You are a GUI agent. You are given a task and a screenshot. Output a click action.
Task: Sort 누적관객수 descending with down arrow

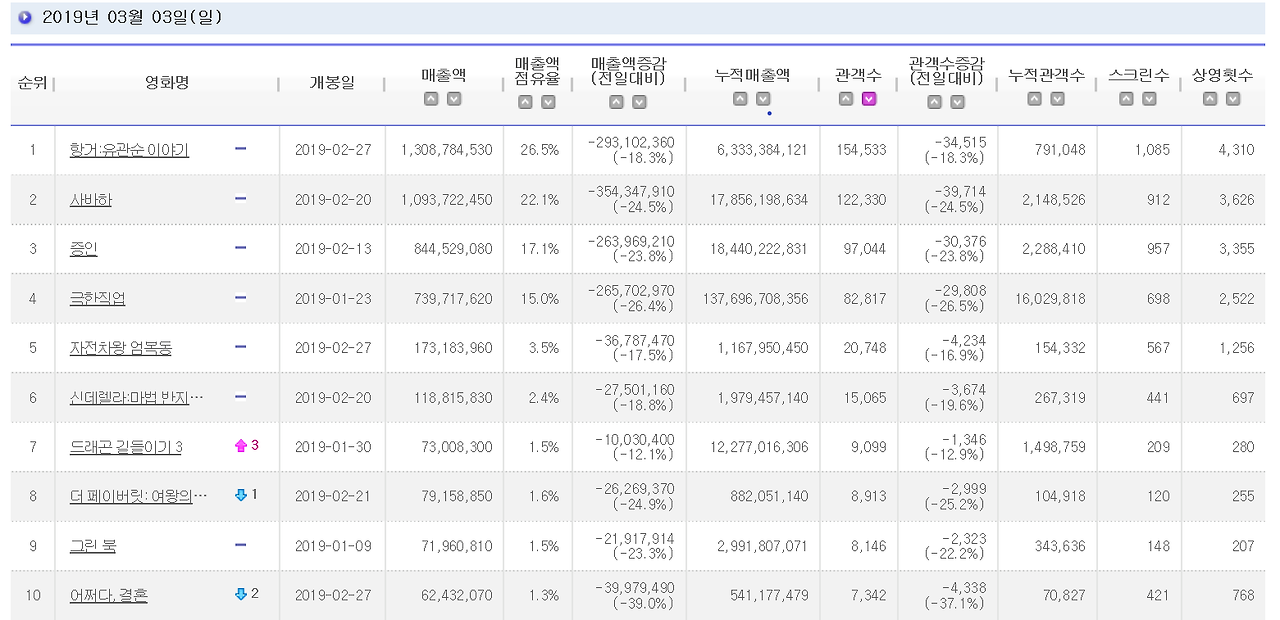(1057, 99)
